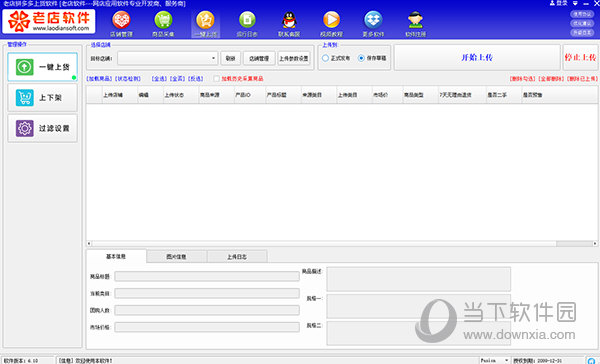Click the 团购人数 input field
600x364 pixels.
(x=207, y=310)
